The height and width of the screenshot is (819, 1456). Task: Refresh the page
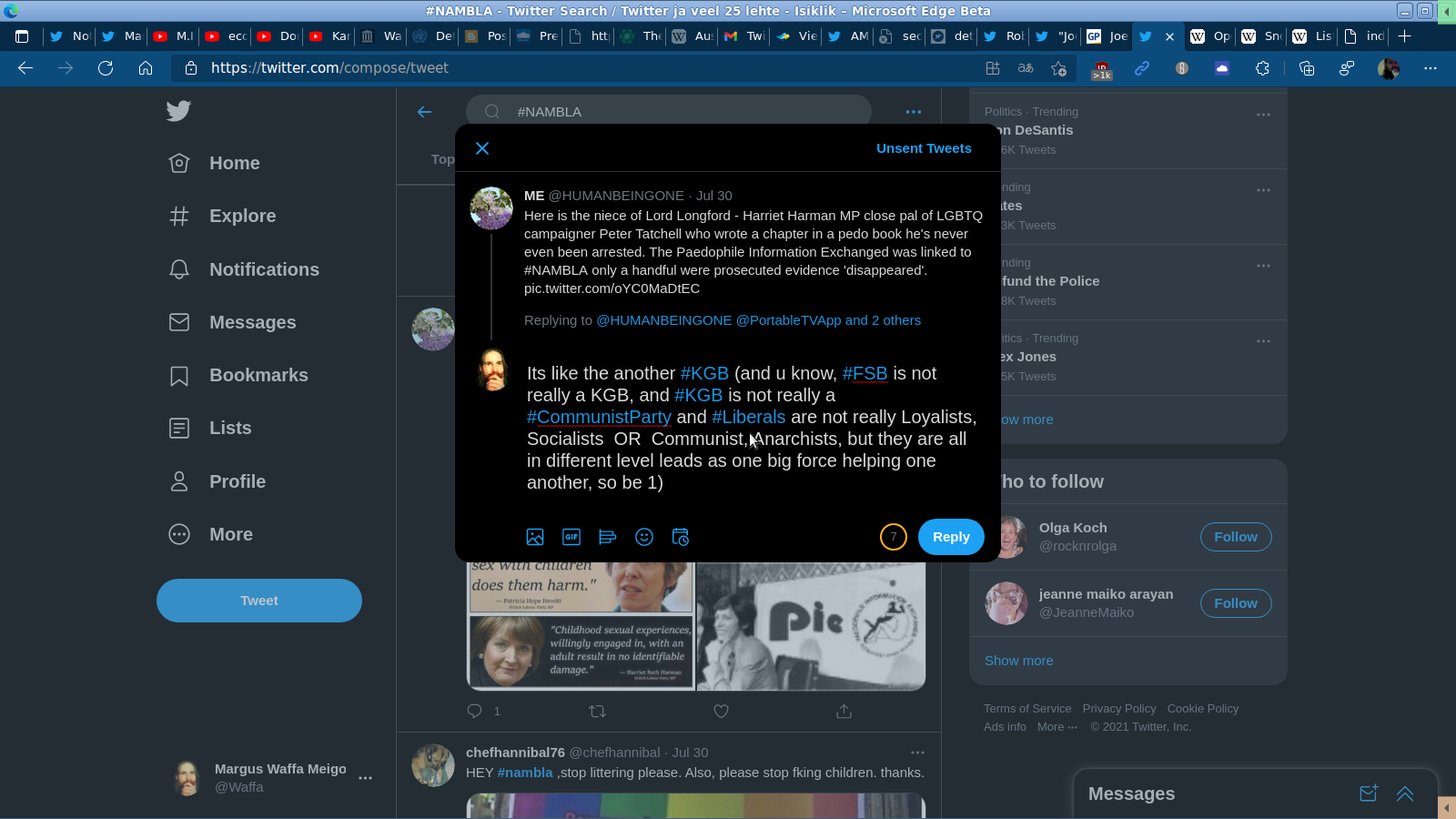click(x=106, y=68)
